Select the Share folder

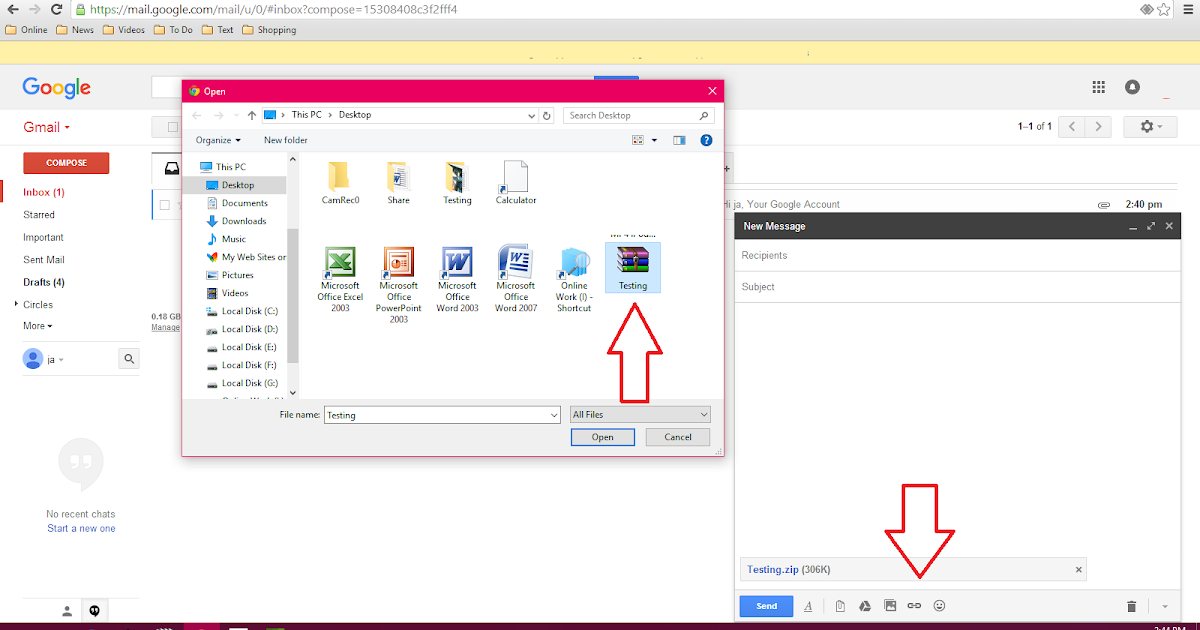click(x=398, y=183)
